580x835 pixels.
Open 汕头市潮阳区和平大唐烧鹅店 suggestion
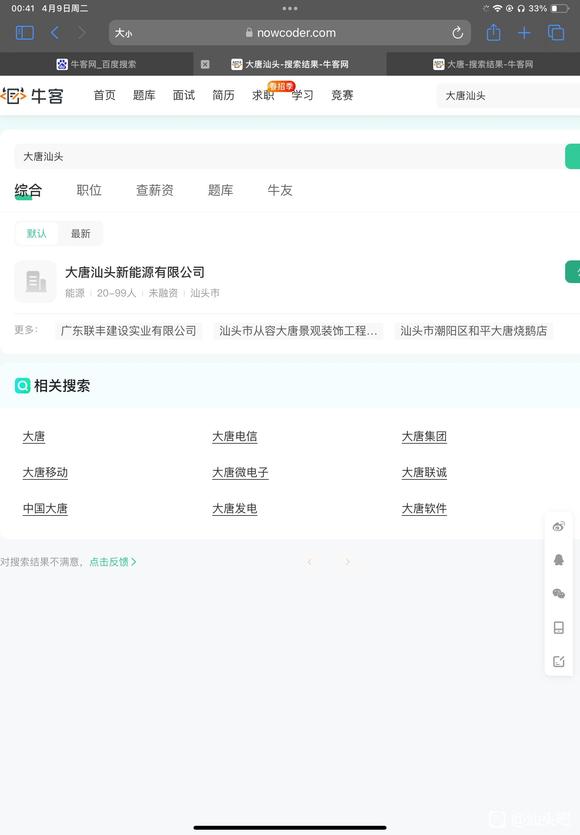click(473, 331)
